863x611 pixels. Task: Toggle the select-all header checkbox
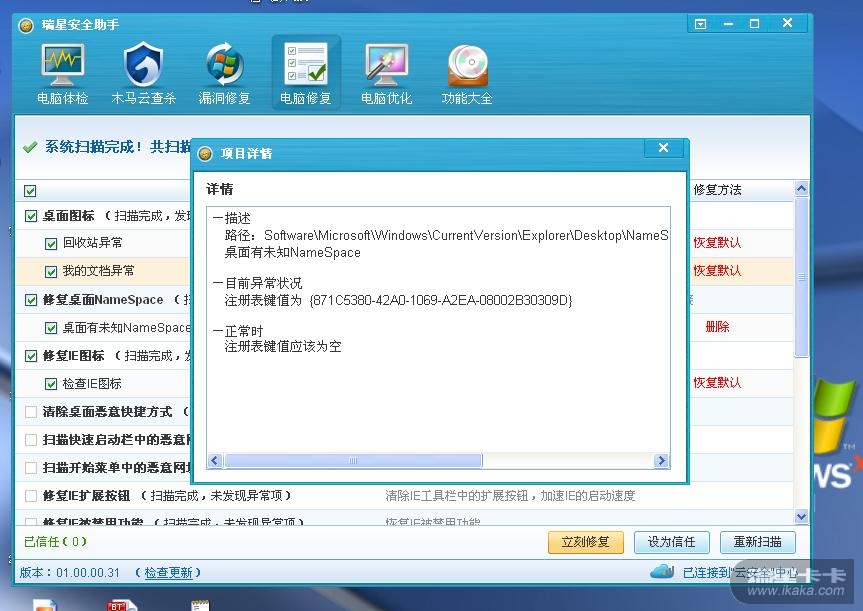[30, 191]
